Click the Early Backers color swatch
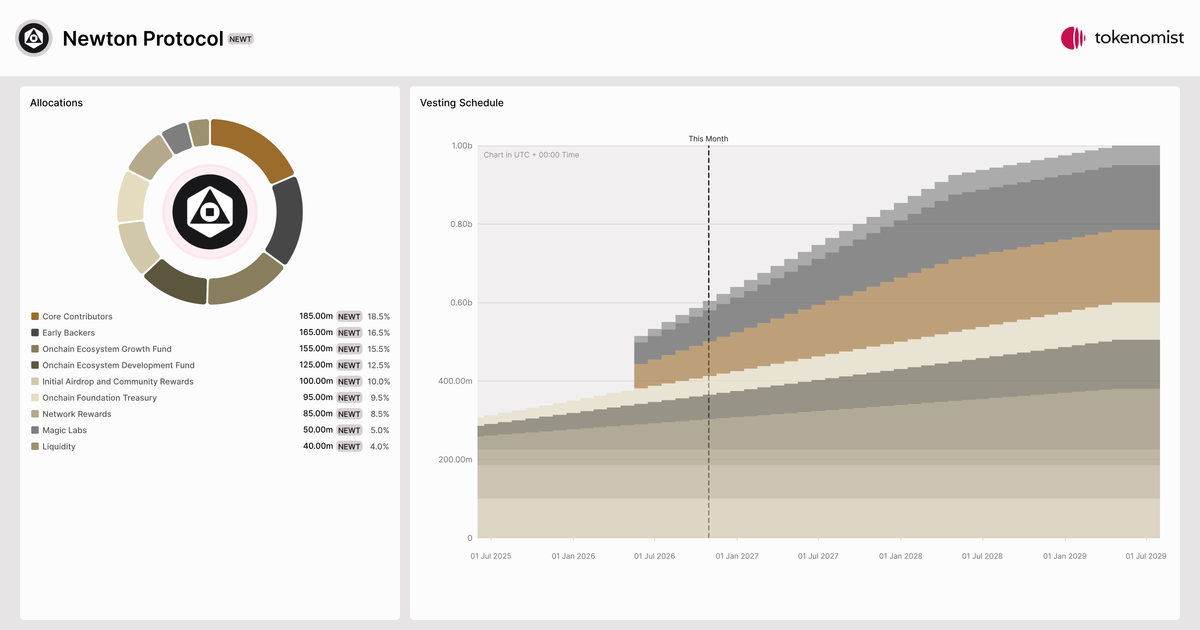The width and height of the screenshot is (1200, 630). [x=35, y=332]
